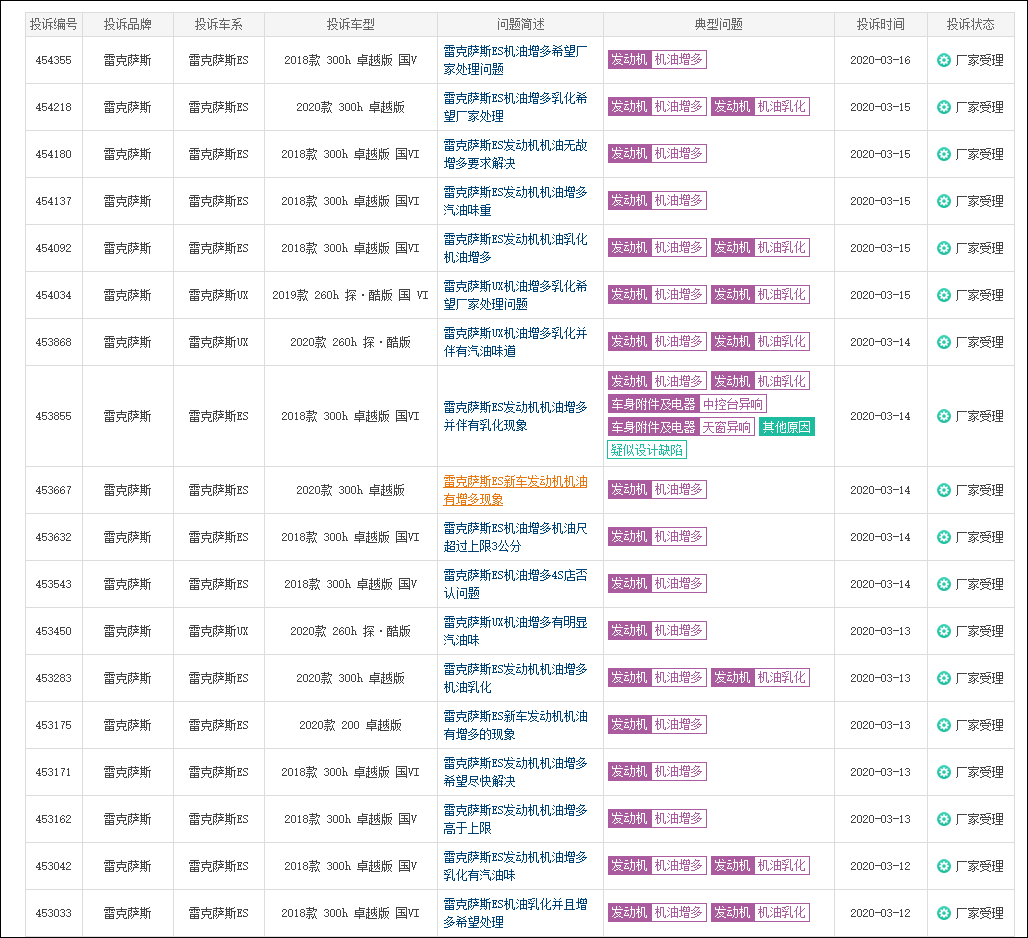Click 投诉品牌 column header
This screenshot has width=1028, height=938.
pyautogui.click(x=128, y=25)
